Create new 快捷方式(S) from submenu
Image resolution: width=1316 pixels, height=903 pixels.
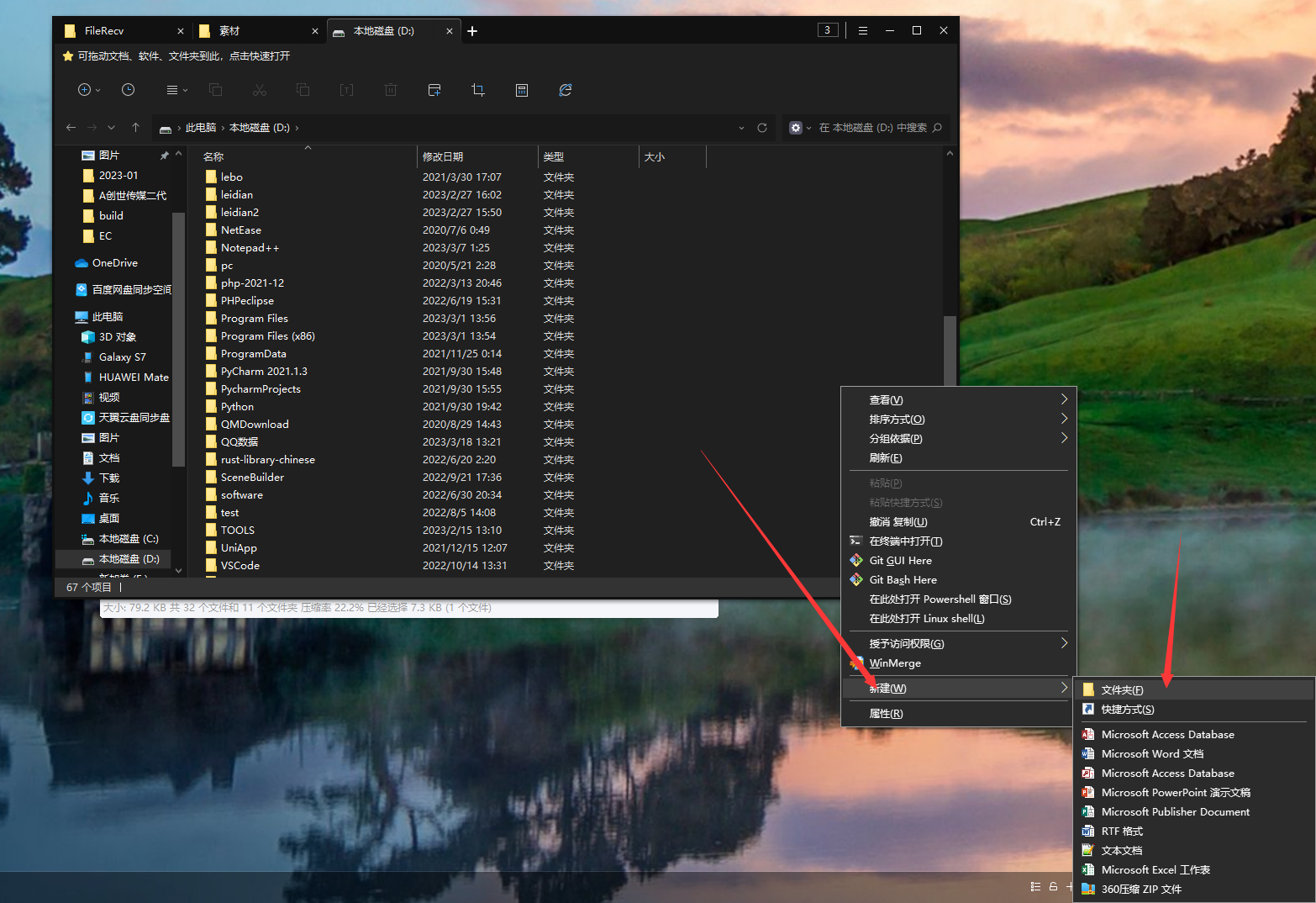click(1194, 710)
